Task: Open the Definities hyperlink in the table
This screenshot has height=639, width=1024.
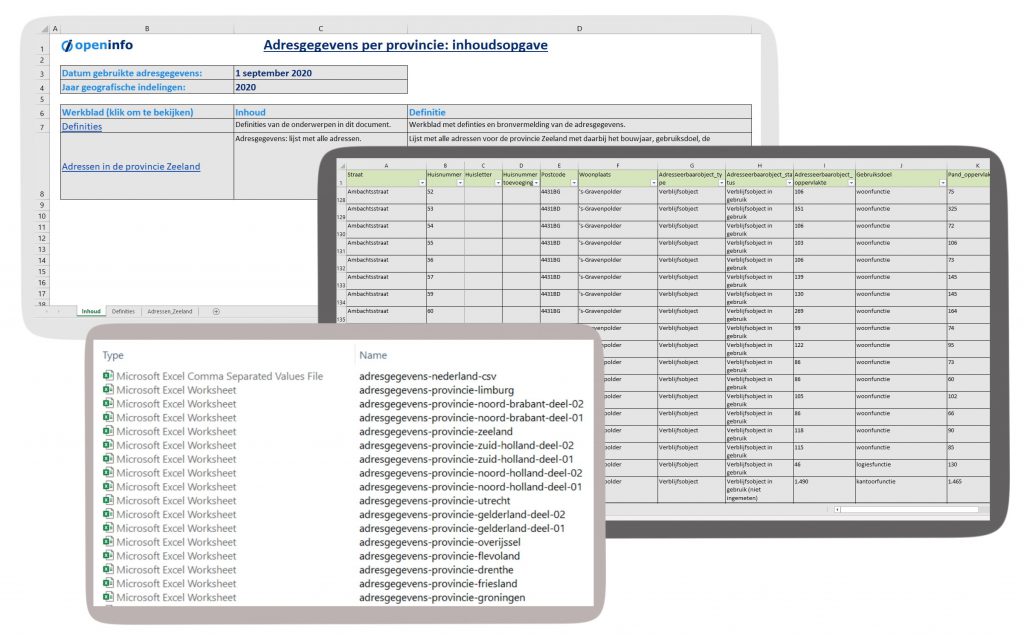Action: click(81, 127)
